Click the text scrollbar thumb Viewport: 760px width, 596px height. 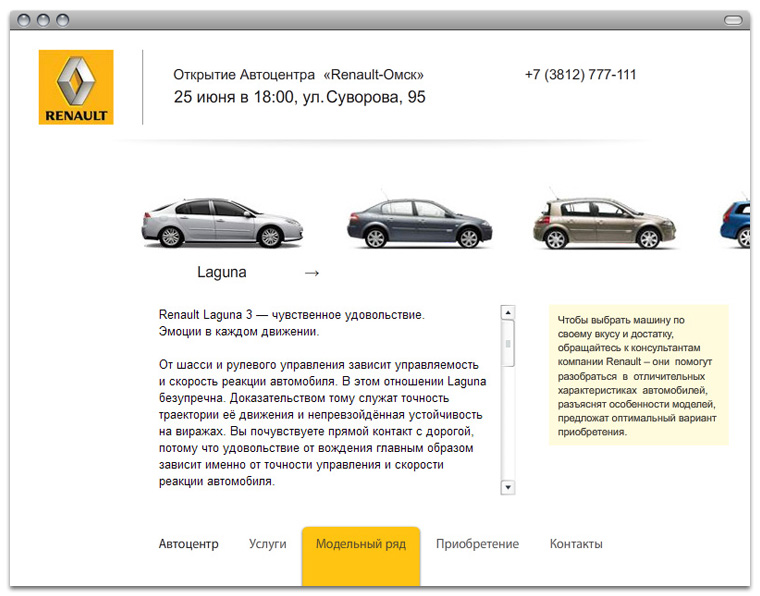click(x=507, y=343)
